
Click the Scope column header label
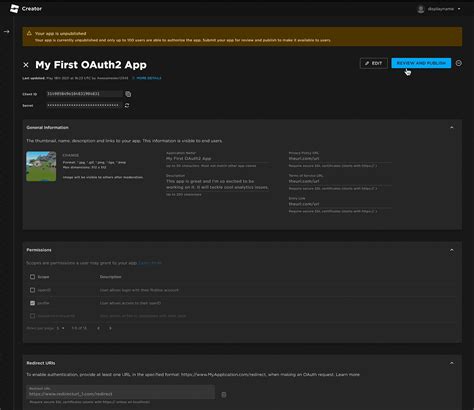tap(43, 277)
